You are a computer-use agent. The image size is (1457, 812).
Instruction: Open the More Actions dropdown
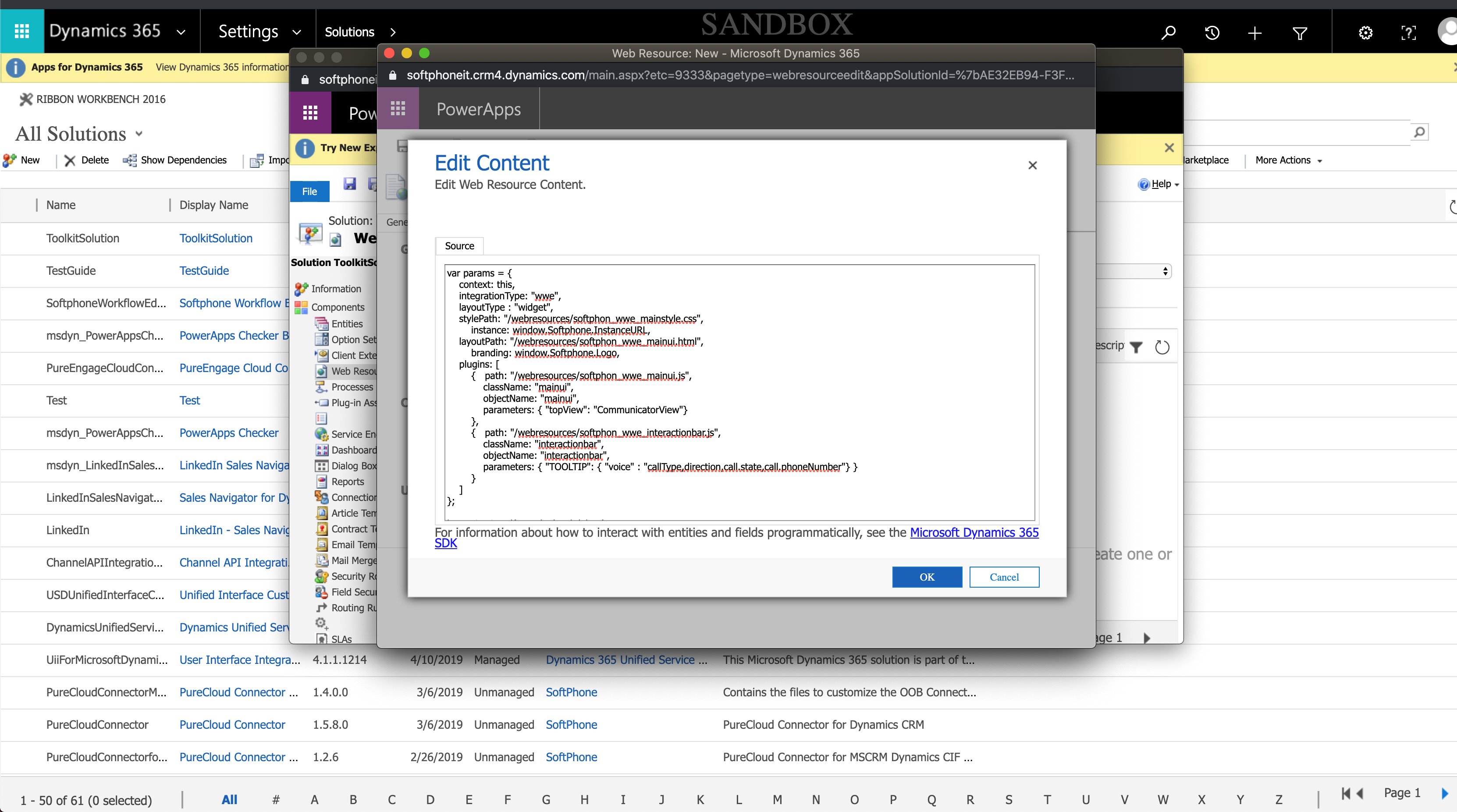point(1288,160)
